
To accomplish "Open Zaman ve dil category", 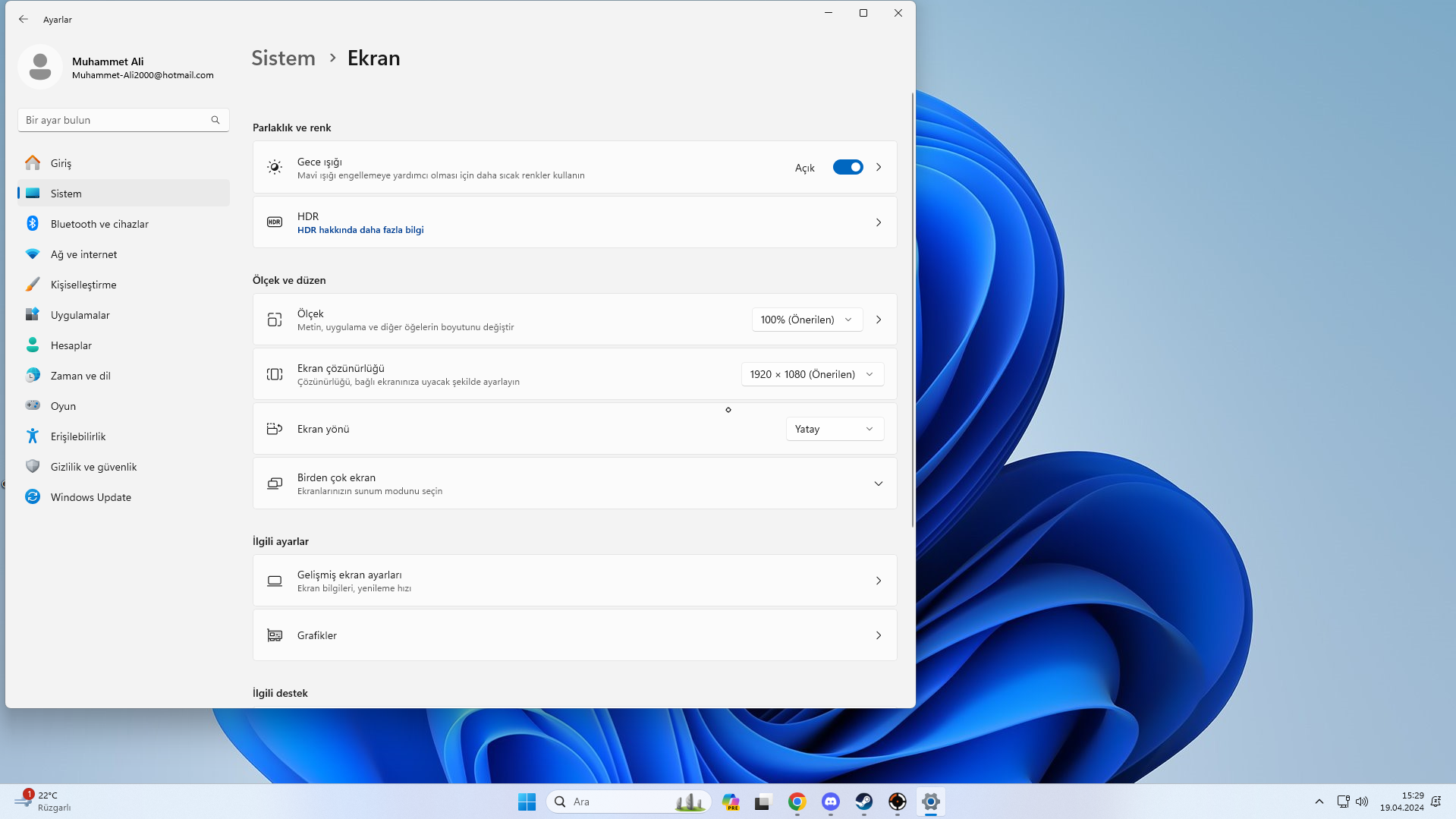I will [x=124, y=375].
